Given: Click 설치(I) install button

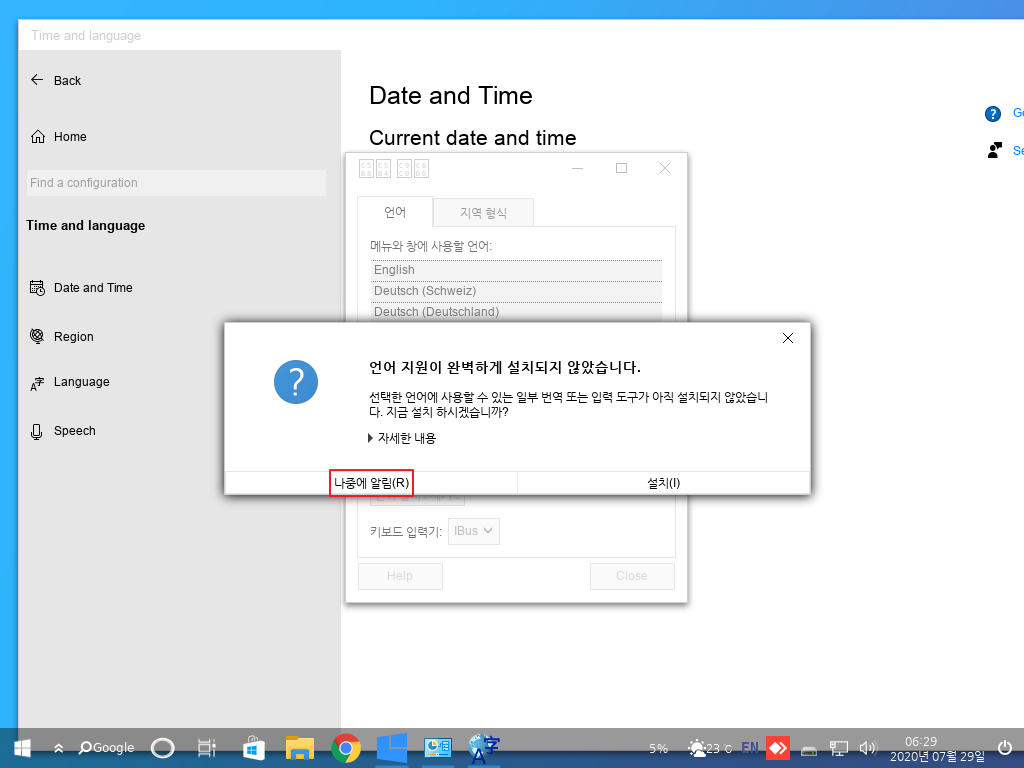Looking at the screenshot, I should coord(664,483).
